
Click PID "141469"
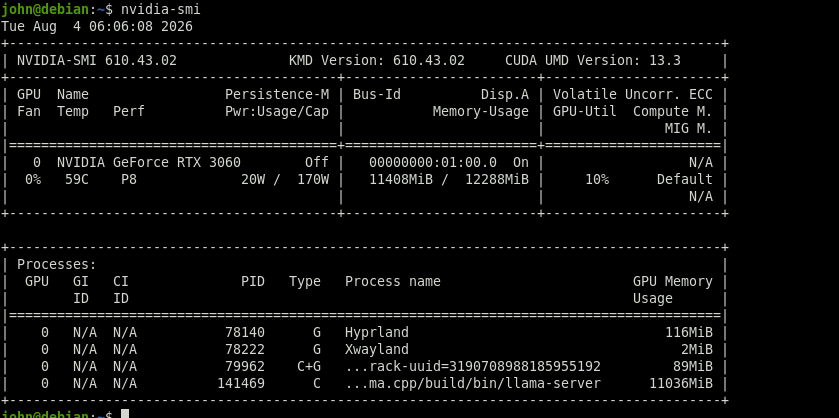tap(241, 384)
